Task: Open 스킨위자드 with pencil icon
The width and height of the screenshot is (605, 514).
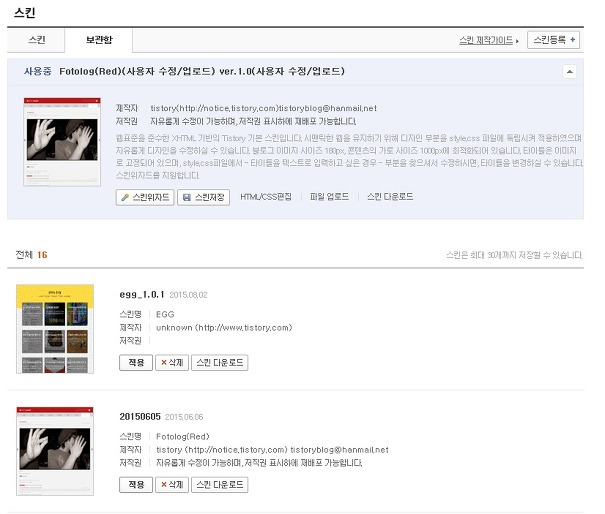Action: pos(145,197)
